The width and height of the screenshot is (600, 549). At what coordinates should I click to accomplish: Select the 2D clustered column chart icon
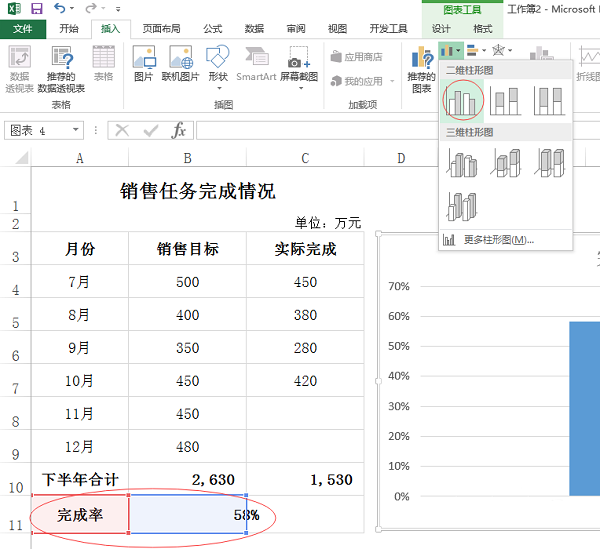click(462, 101)
